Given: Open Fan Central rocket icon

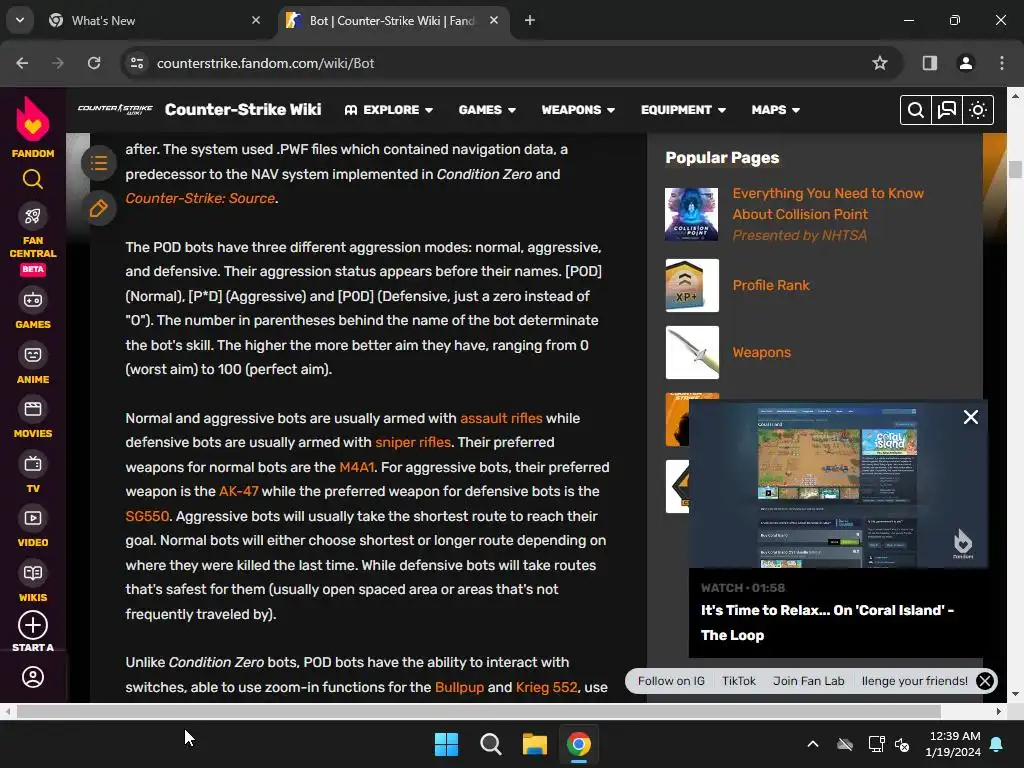Looking at the screenshot, I should click(33, 216).
